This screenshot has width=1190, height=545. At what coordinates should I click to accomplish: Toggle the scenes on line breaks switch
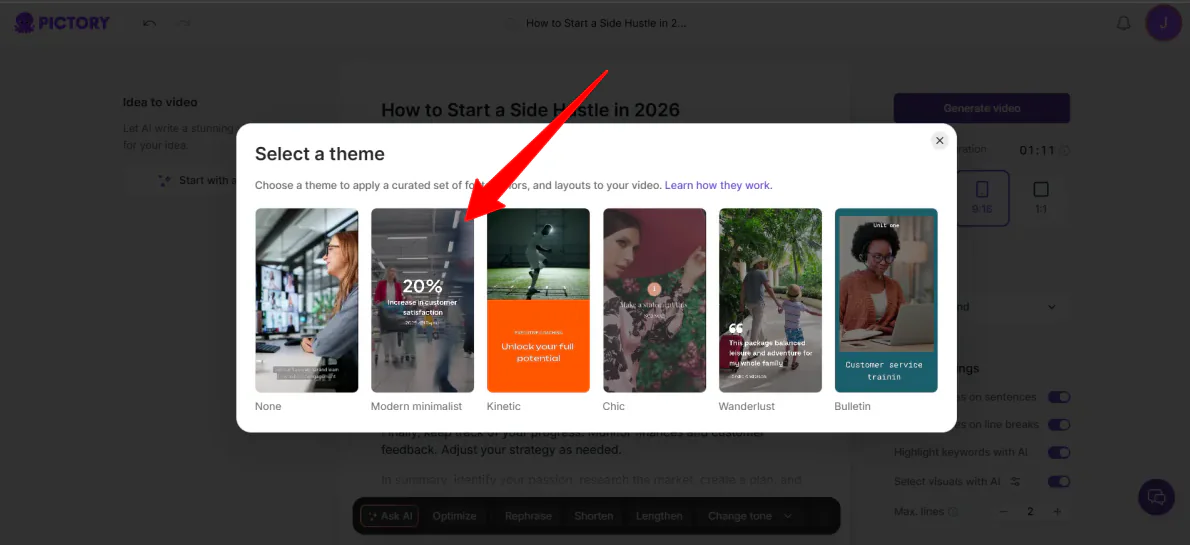pos(1058,425)
